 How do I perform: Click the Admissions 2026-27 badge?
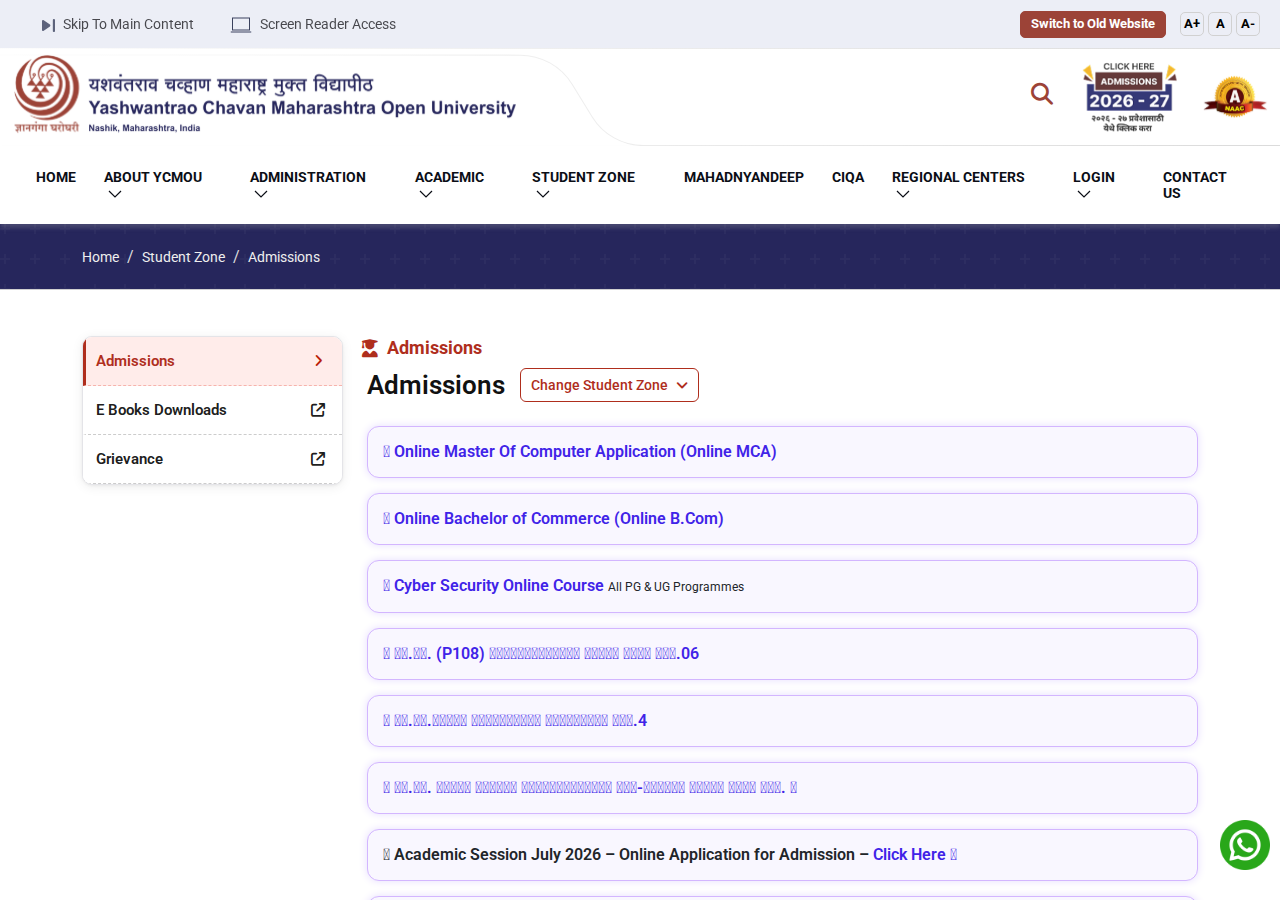1130,97
